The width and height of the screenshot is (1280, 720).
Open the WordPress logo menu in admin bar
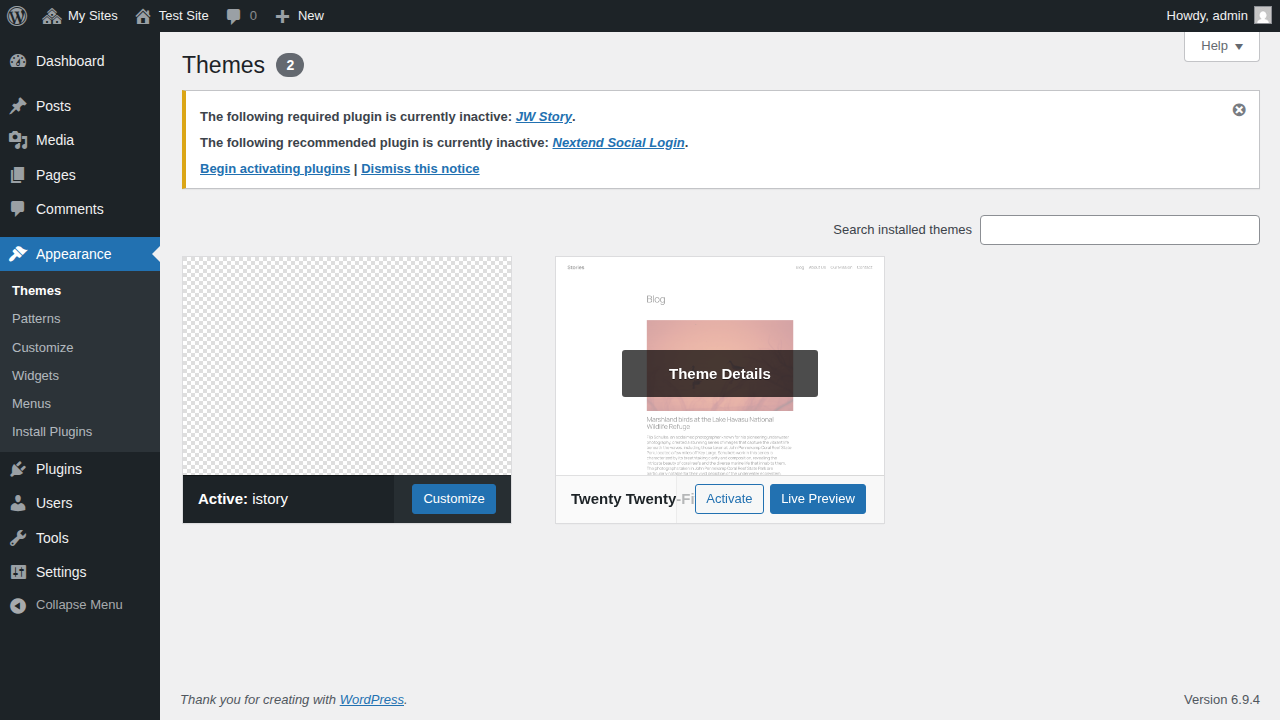coord(16,15)
